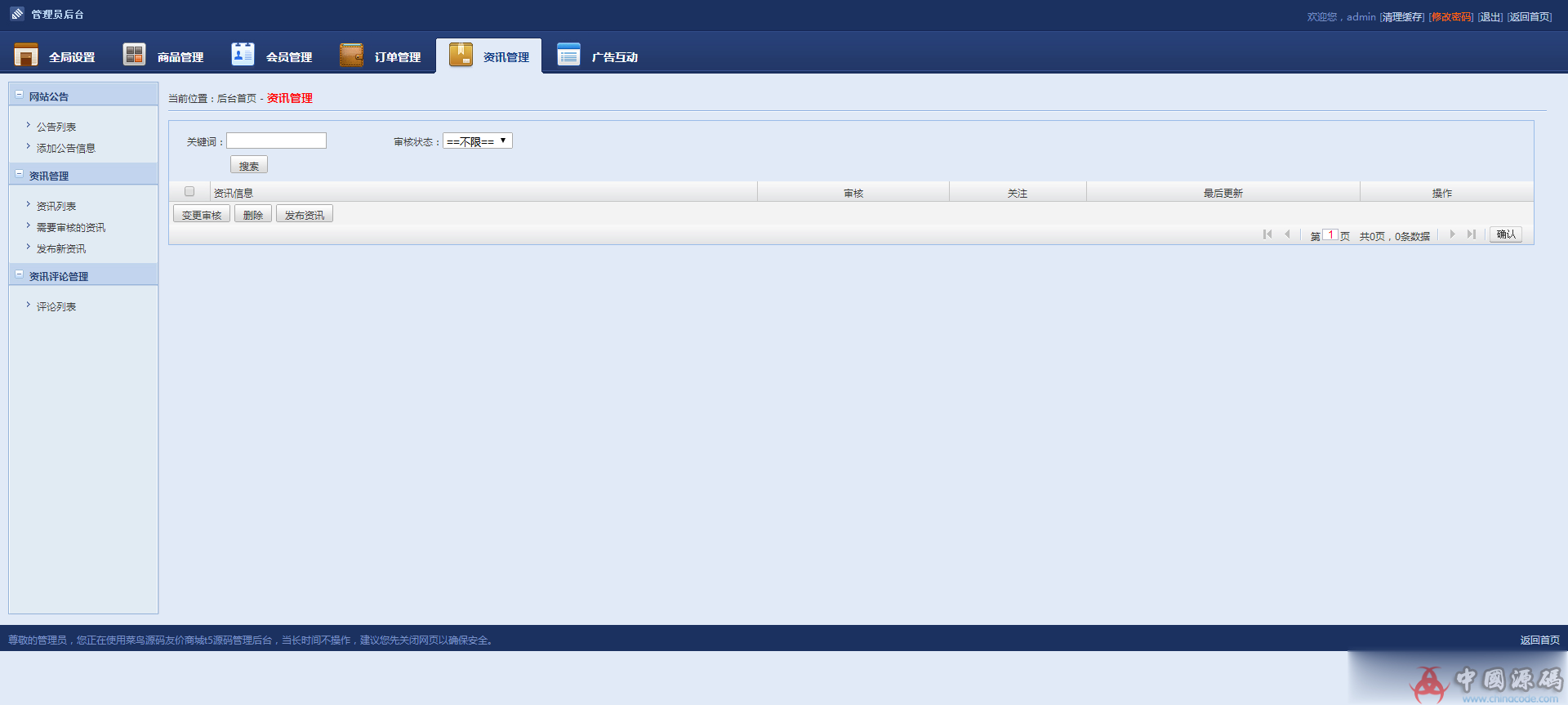
Task: Collapse the 资讯管理 sidebar section
Action: click(20, 174)
